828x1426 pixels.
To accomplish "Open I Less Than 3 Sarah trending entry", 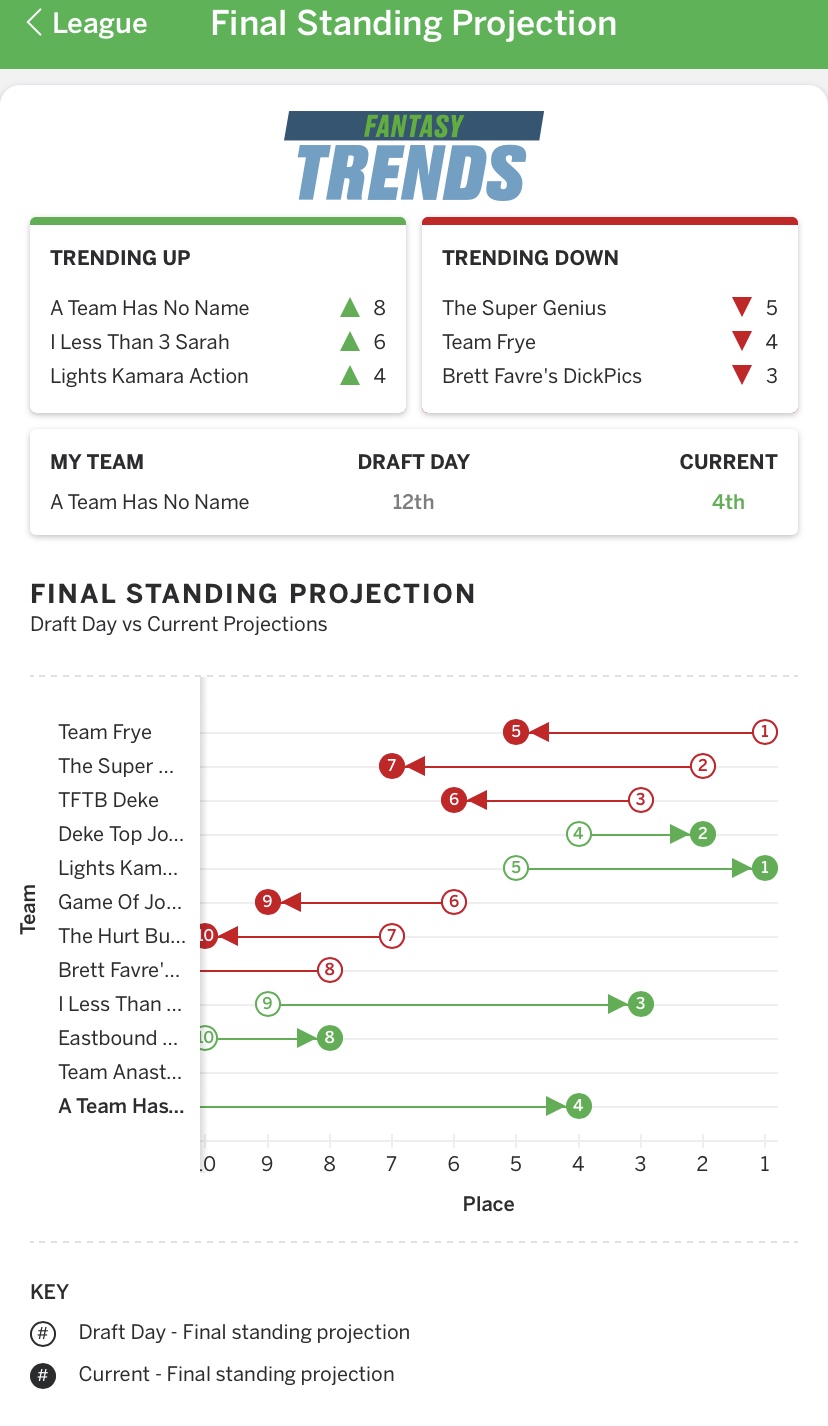I will click(140, 342).
